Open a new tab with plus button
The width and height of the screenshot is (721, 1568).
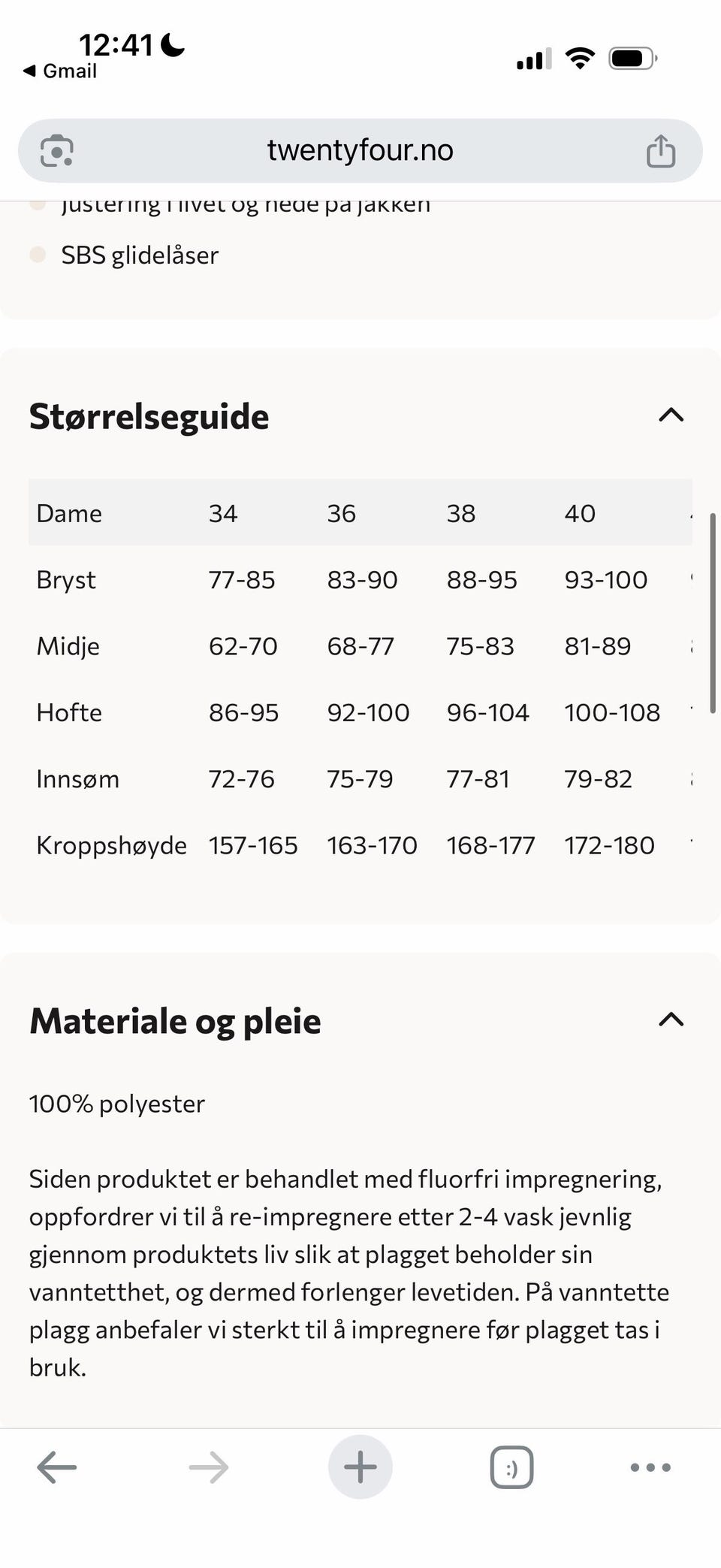(360, 1467)
